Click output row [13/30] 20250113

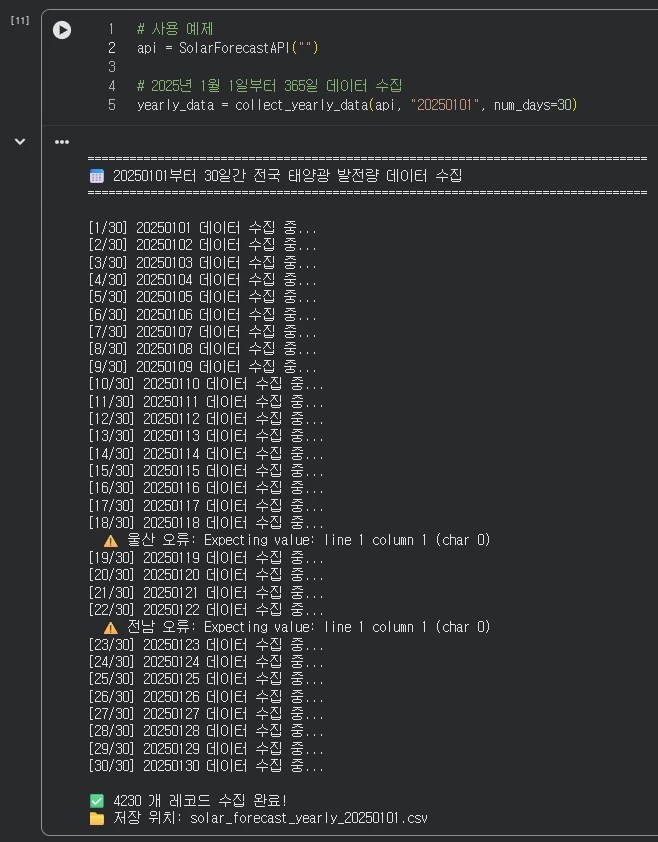tap(206, 436)
